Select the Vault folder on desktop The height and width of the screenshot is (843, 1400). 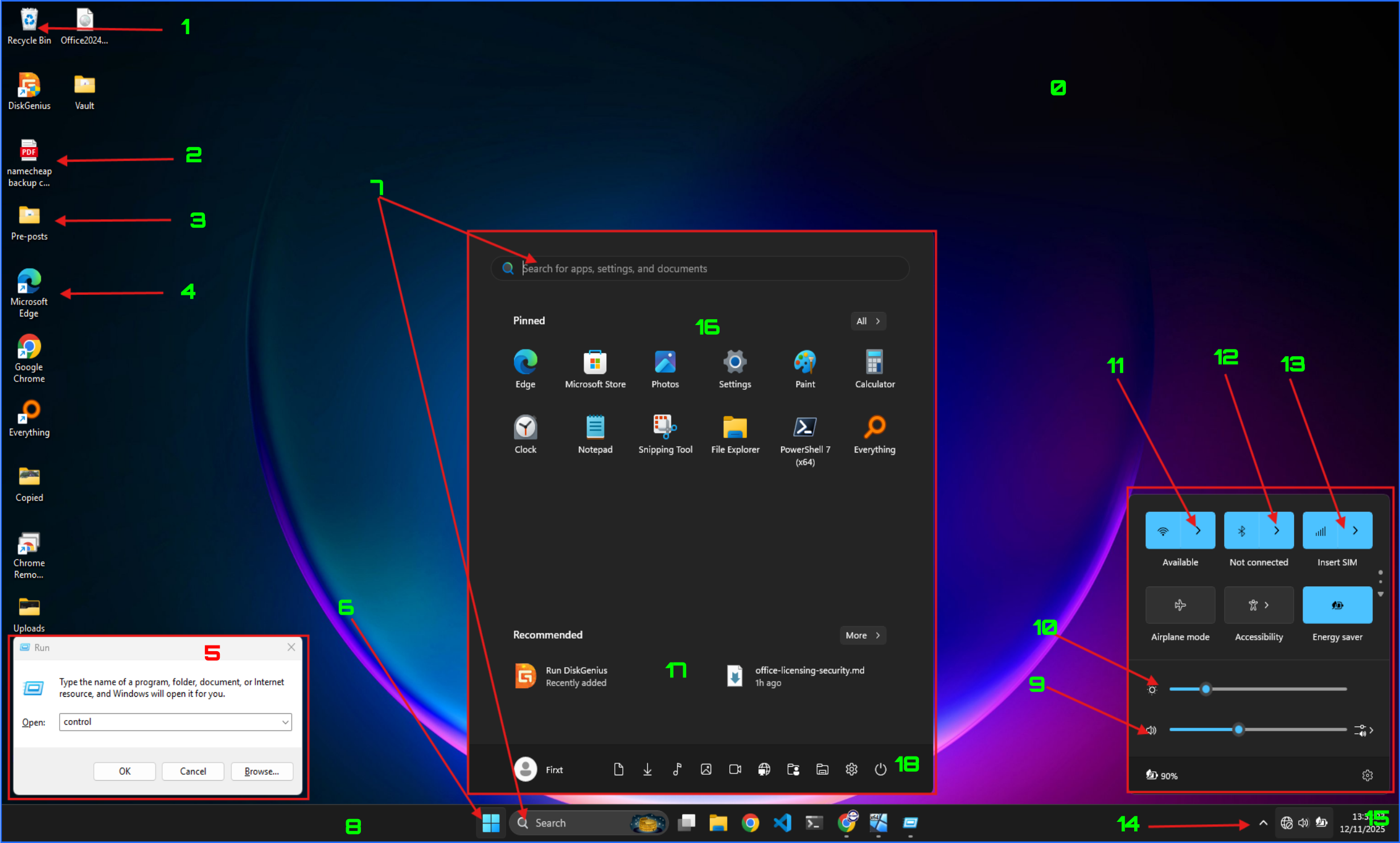(x=84, y=92)
